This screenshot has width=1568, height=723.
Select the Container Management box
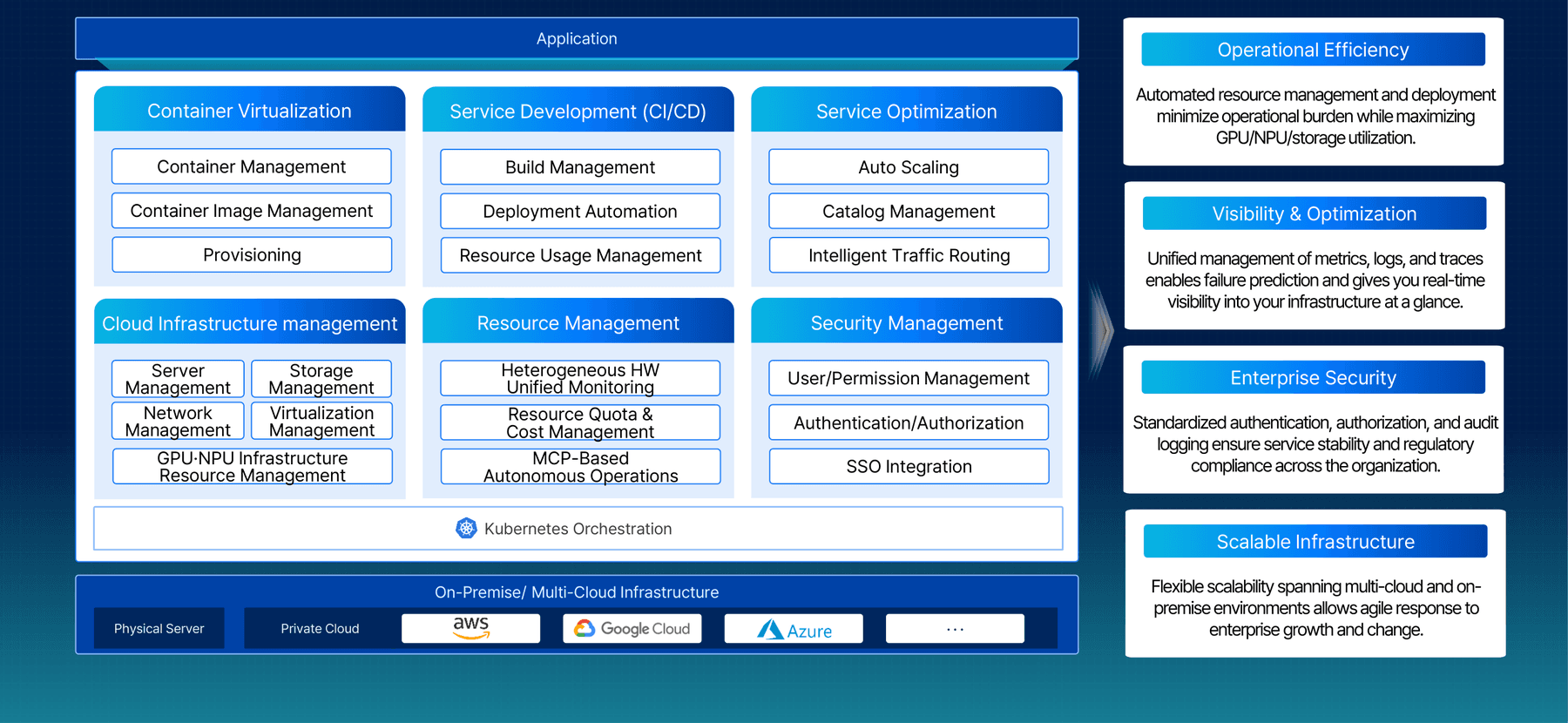[252, 166]
